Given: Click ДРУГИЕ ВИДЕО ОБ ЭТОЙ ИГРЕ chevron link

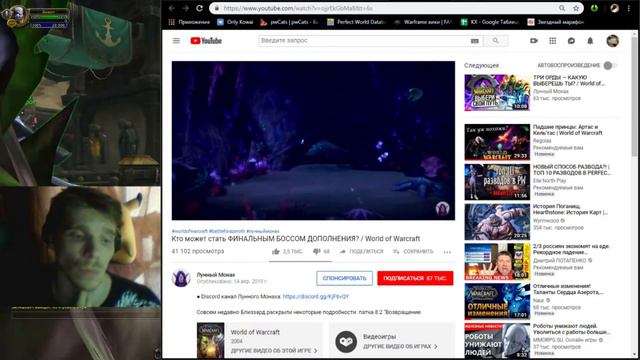Looking at the screenshot, I should (274, 351).
